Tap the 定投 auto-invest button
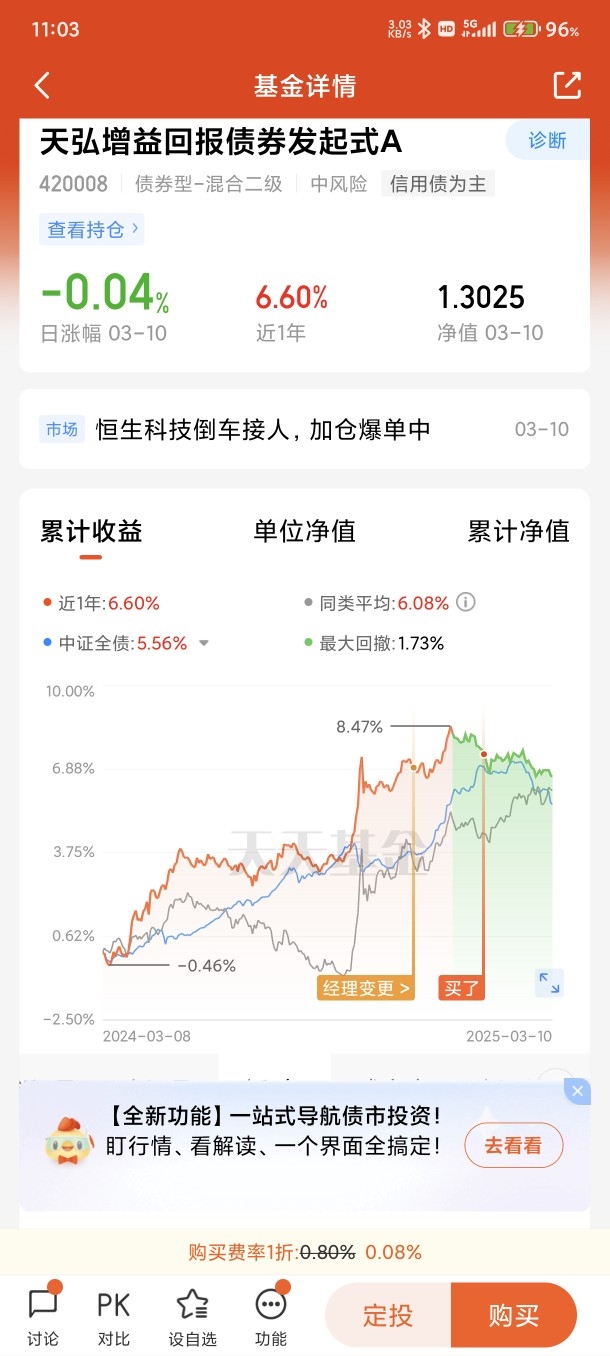Image resolution: width=610 pixels, height=1356 pixels. point(388,1315)
